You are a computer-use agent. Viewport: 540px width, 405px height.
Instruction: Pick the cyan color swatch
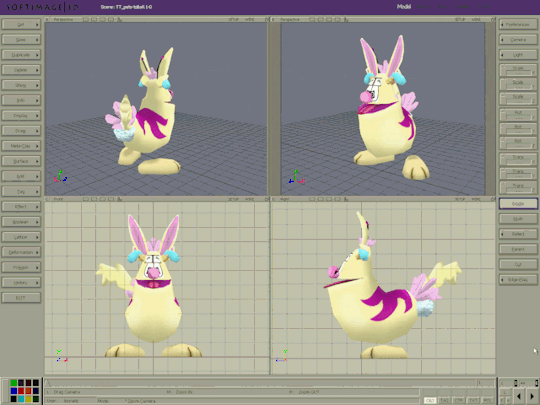click(x=21, y=398)
